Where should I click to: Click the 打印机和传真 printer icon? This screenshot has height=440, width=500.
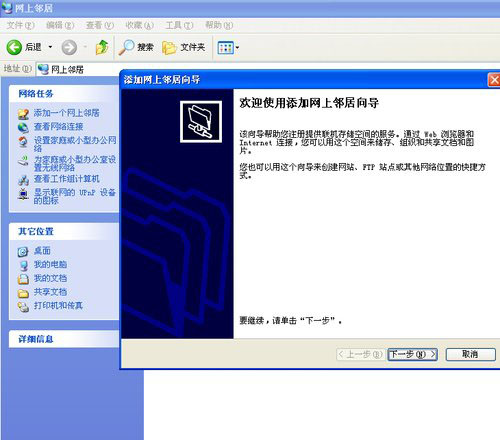pos(23,306)
